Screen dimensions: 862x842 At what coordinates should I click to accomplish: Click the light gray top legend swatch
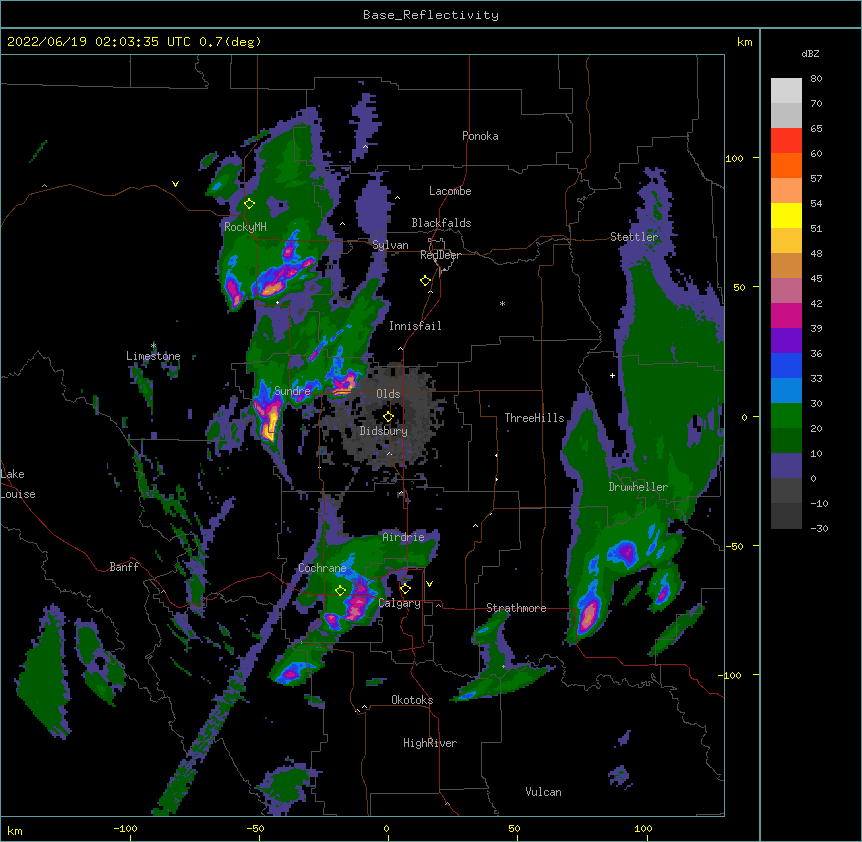point(786,91)
